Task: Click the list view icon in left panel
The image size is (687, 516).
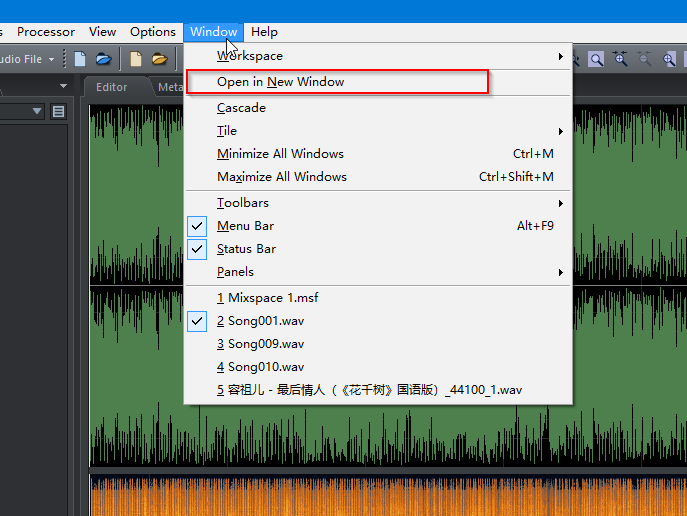Action: pyautogui.click(x=59, y=111)
